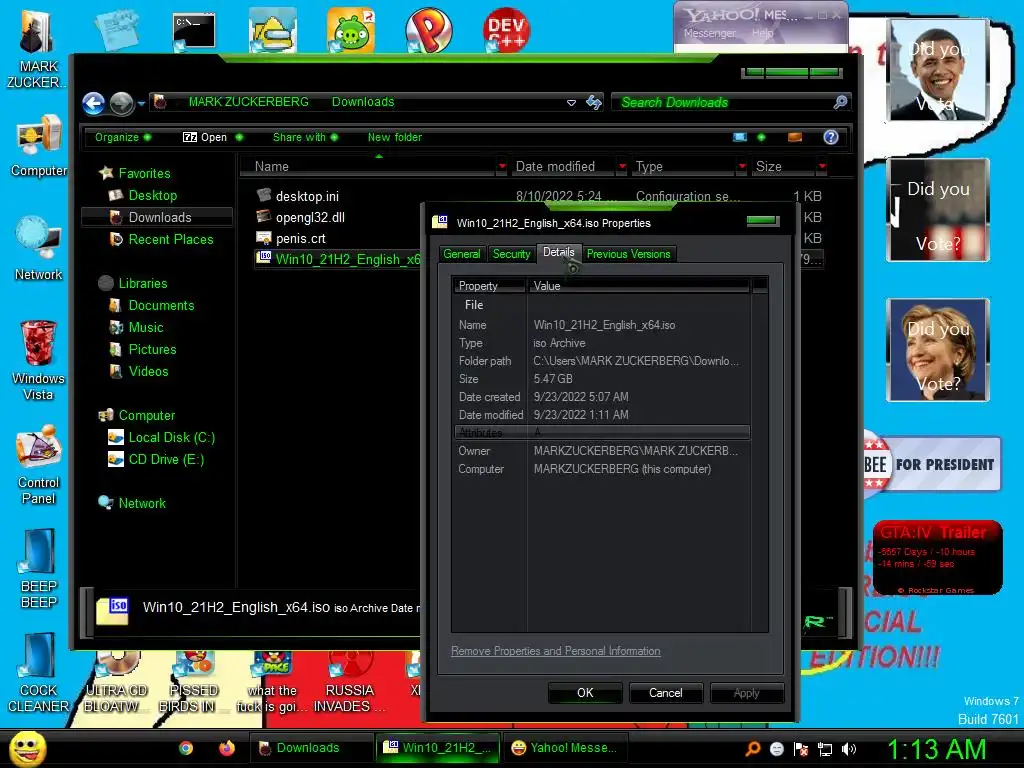This screenshot has width=1024, height=768.
Task: Open the Share with dropdown
Action: pos(305,137)
